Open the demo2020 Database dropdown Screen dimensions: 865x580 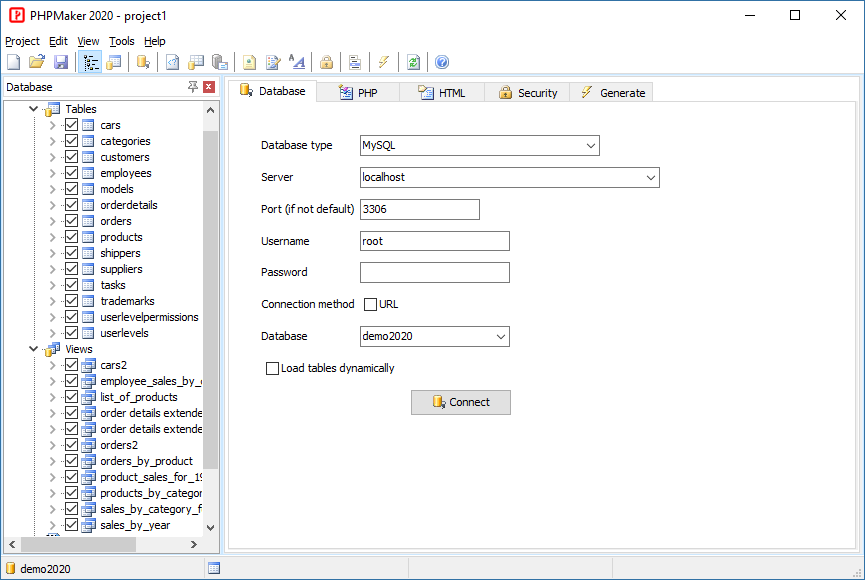[500, 337]
